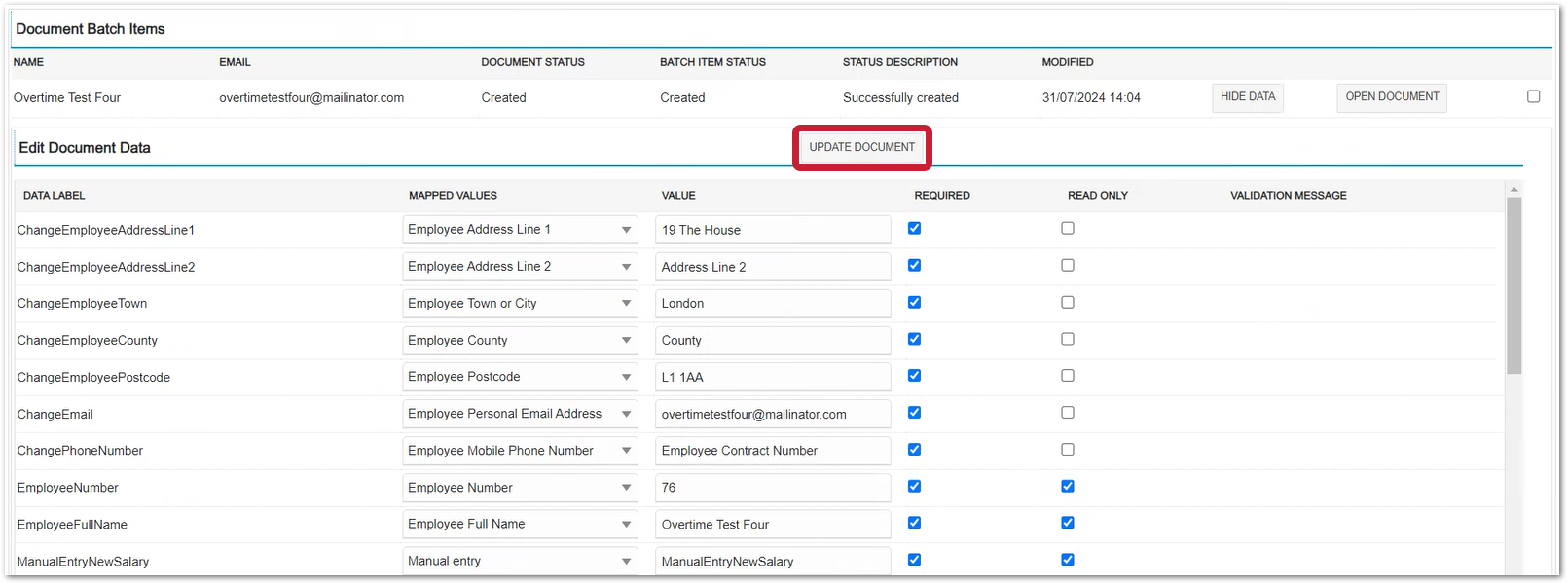Enable Read Only for ChangeEmployeeTown
1568x584 pixels.
(1068, 302)
